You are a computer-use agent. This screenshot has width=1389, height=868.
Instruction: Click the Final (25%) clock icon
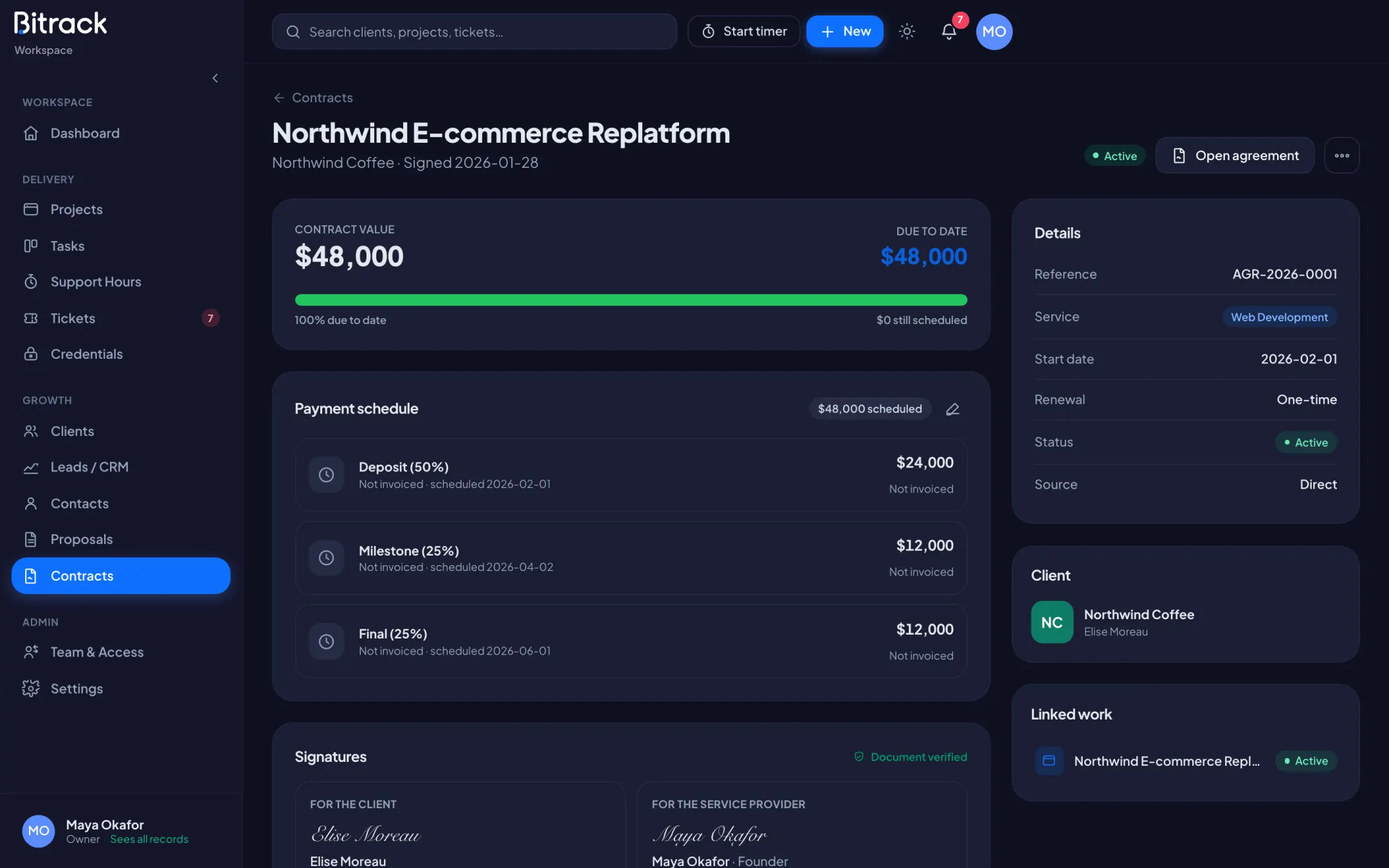327,642
